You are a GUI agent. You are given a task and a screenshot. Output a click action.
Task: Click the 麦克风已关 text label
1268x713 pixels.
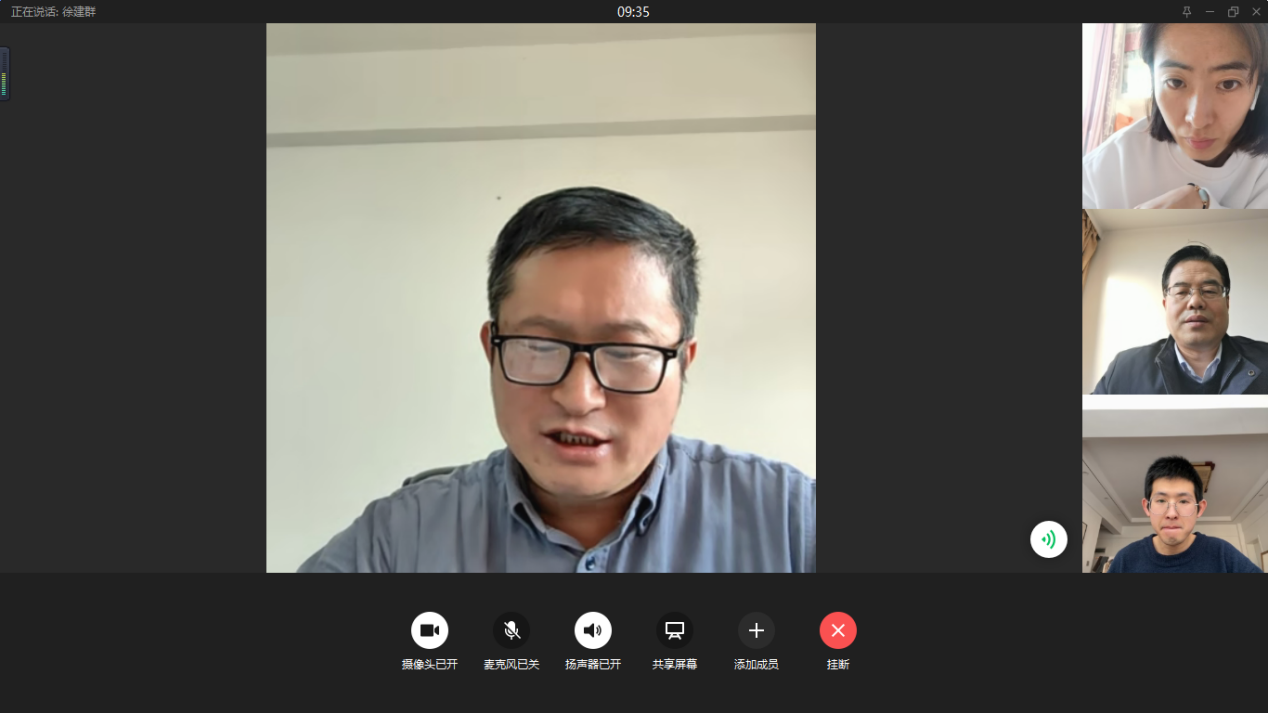click(x=511, y=664)
